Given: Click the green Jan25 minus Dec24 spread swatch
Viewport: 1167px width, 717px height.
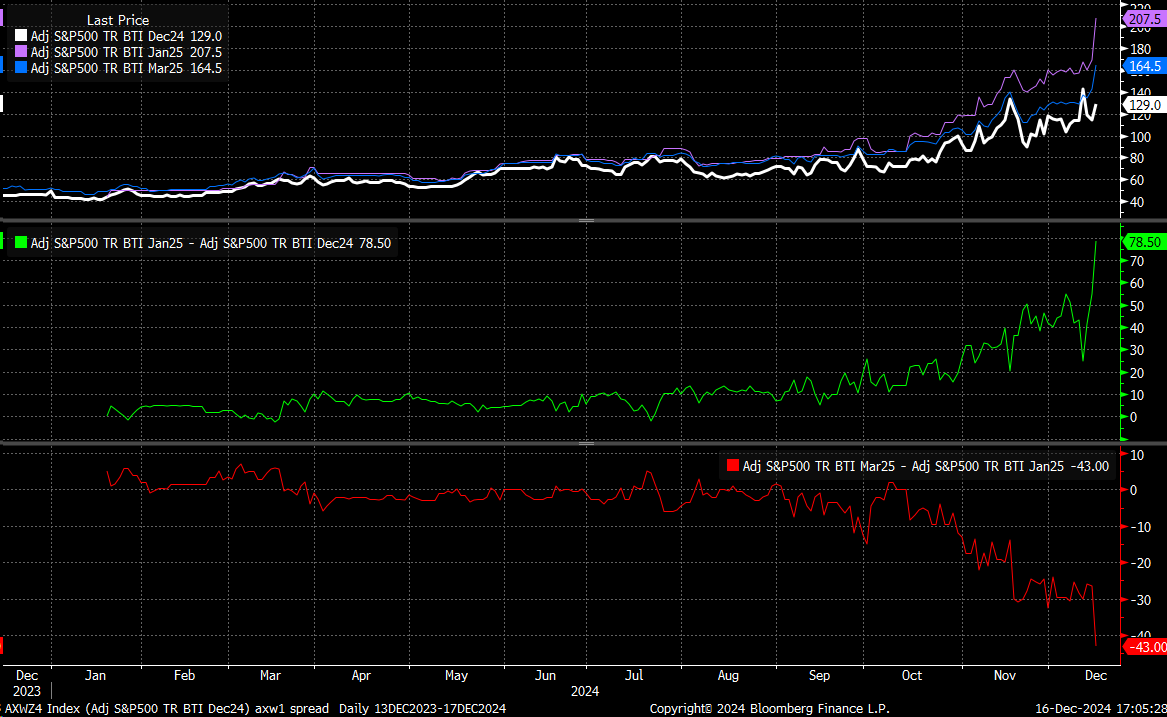Looking at the screenshot, I should pos(21,243).
